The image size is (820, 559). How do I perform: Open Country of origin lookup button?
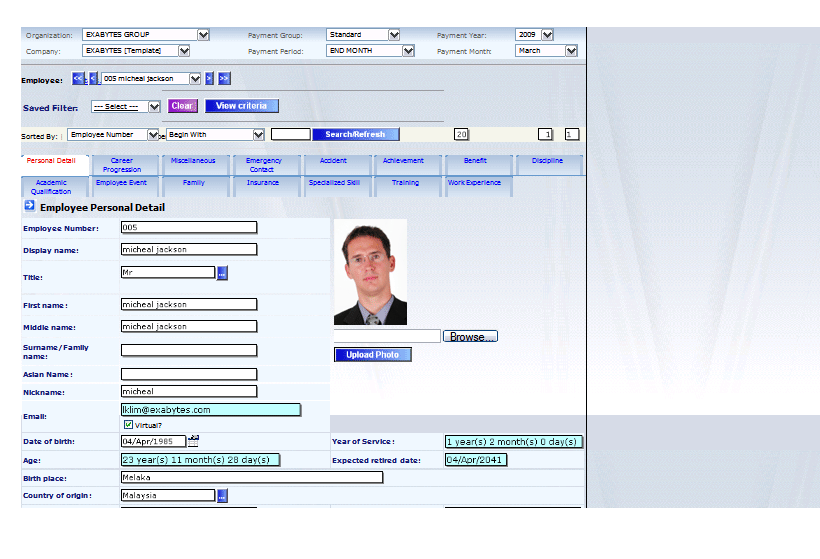(223, 495)
